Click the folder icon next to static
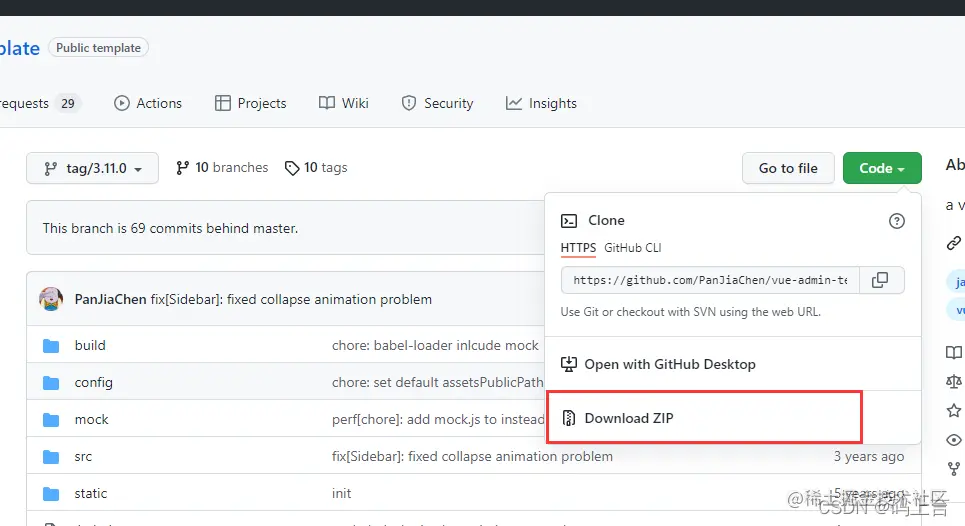Viewport: 965px width, 526px height. click(x=51, y=493)
